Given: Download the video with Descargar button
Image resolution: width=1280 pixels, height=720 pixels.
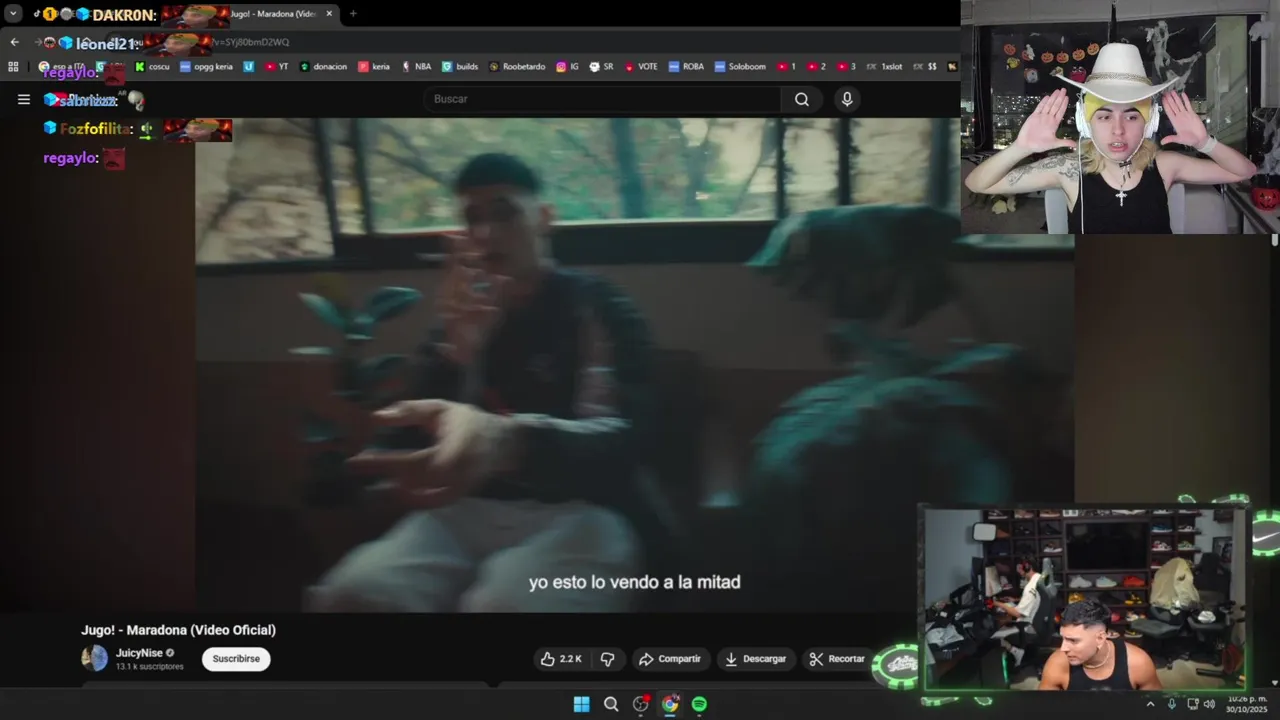Looking at the screenshot, I should (x=756, y=659).
